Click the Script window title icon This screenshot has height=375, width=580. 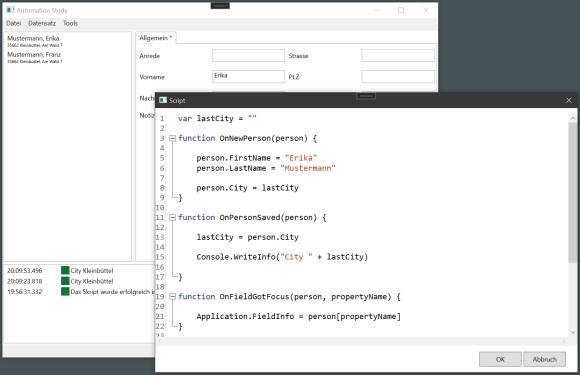pyautogui.click(x=163, y=100)
